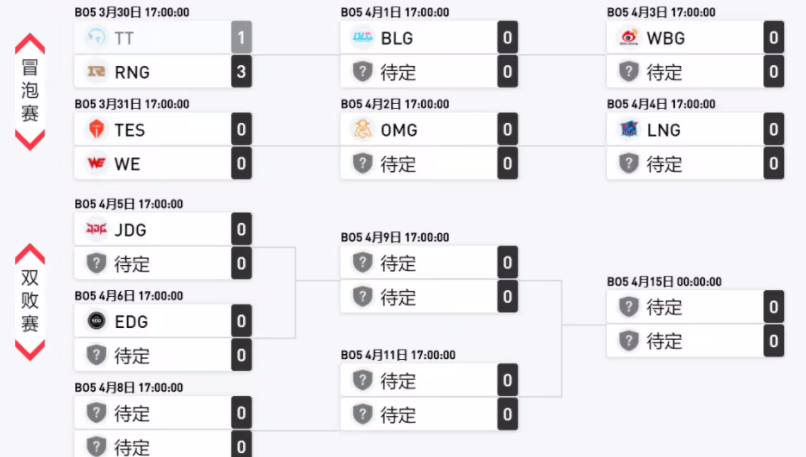Open RNG's score box showing 3
Screen dimensions: 806x457
[x=241, y=72]
